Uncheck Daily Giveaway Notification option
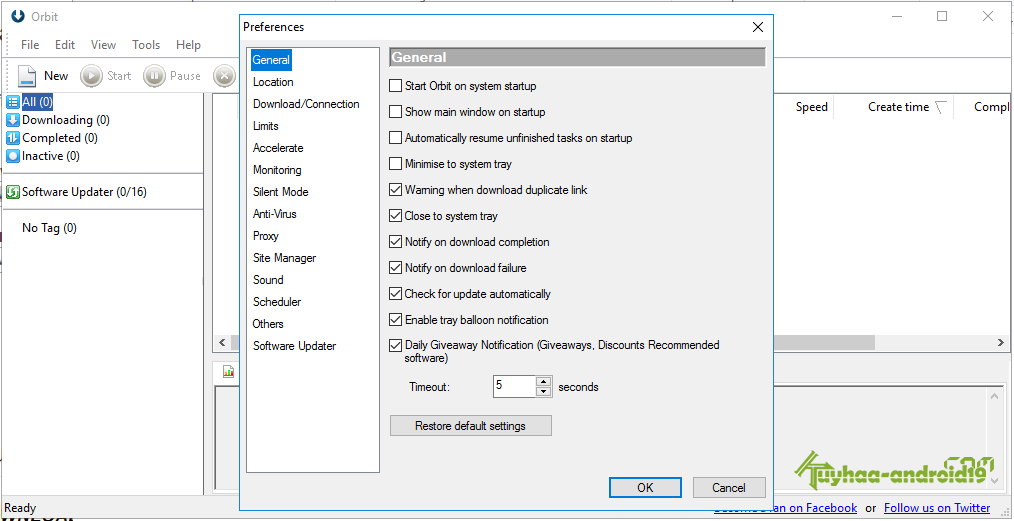 [x=395, y=345]
